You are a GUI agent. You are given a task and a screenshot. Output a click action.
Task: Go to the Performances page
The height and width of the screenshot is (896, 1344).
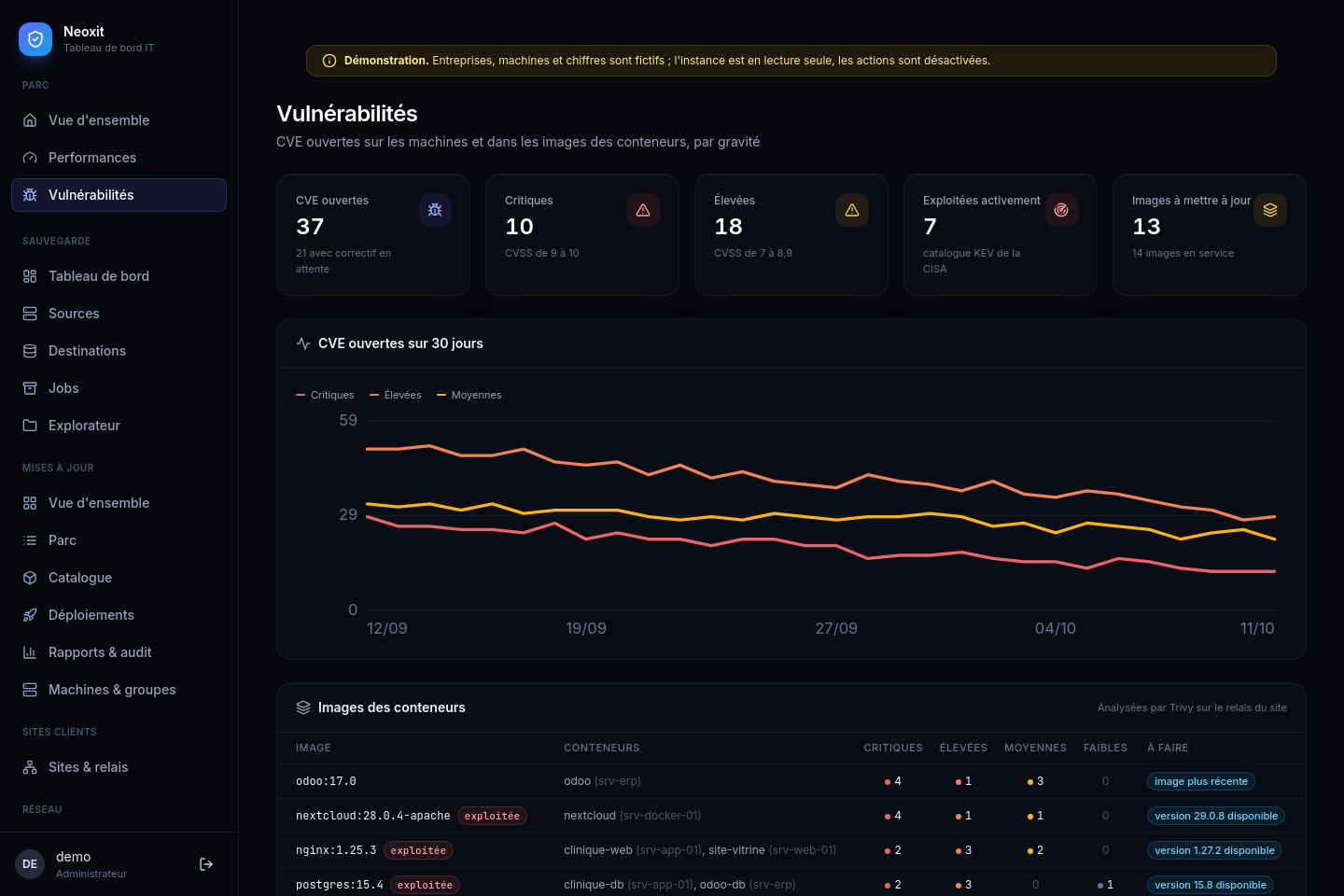click(x=119, y=158)
